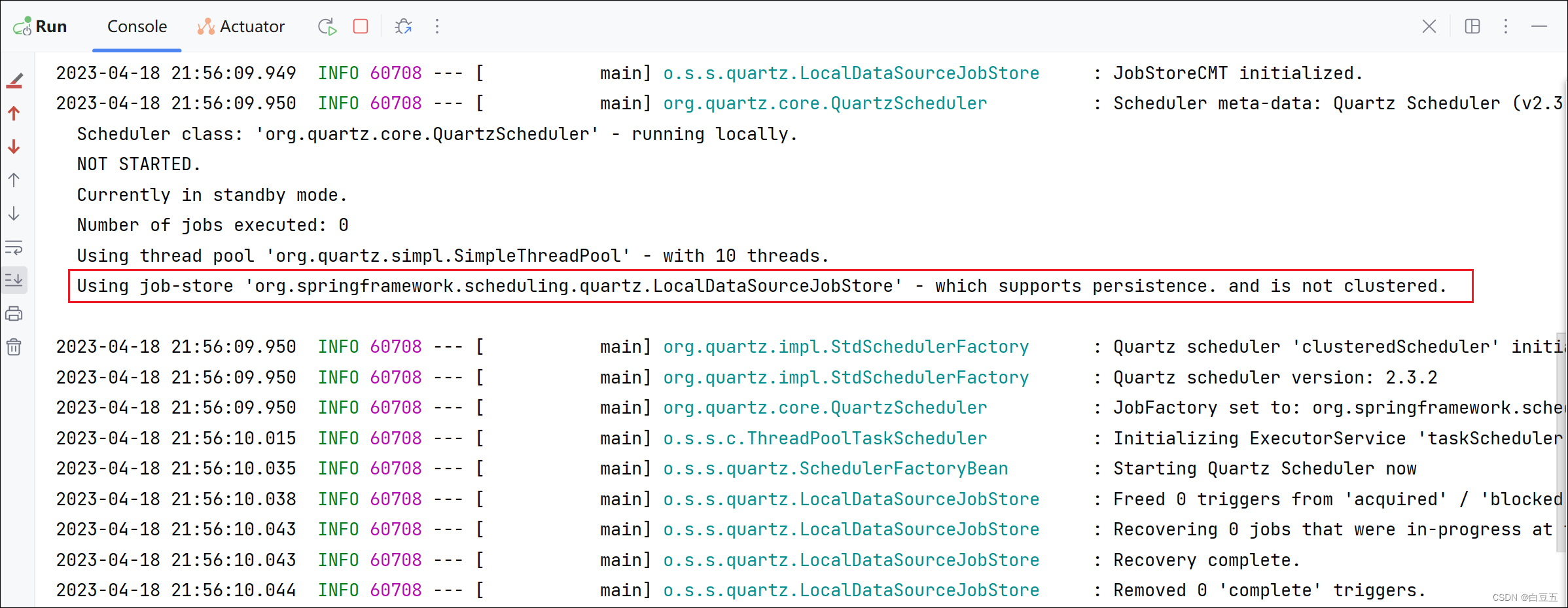Click the 'Using thread pool' log line

coord(453,256)
